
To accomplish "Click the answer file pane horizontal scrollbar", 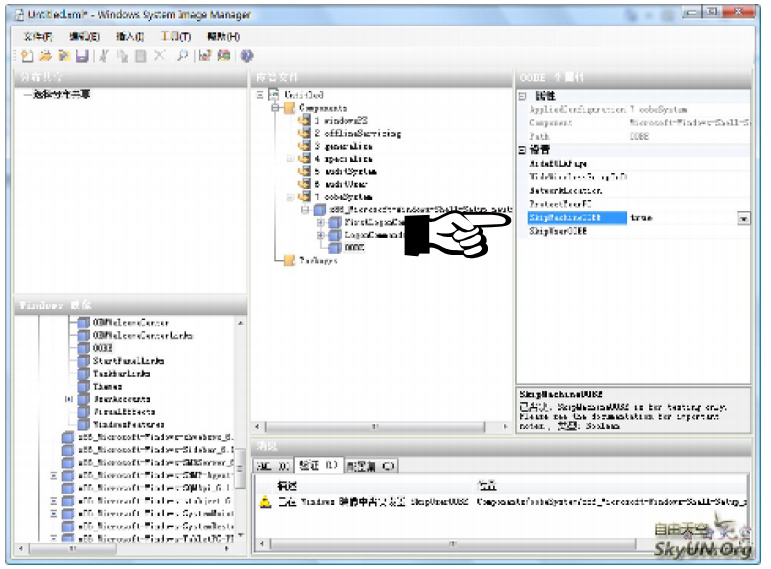I will point(375,426).
